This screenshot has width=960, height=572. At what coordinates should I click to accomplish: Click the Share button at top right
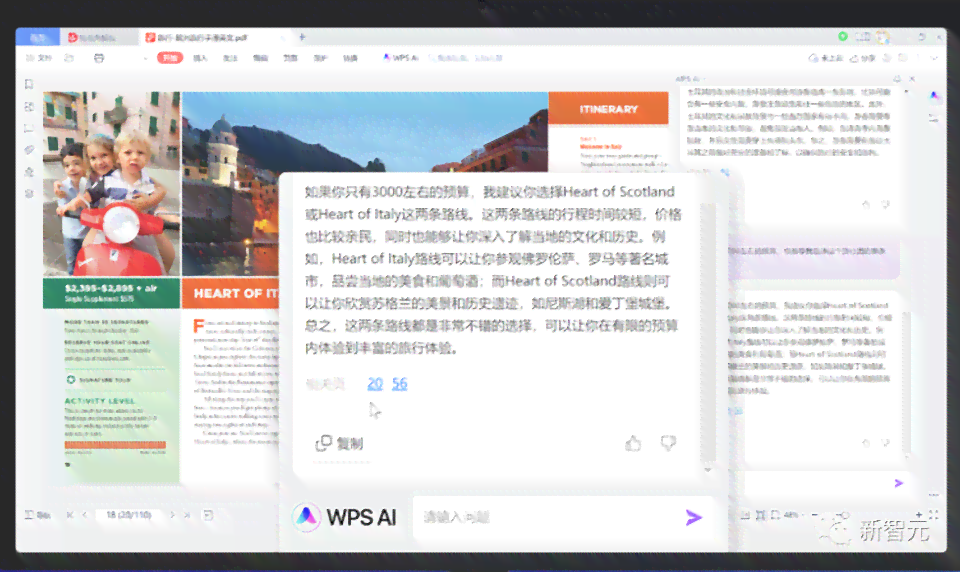pos(862,58)
